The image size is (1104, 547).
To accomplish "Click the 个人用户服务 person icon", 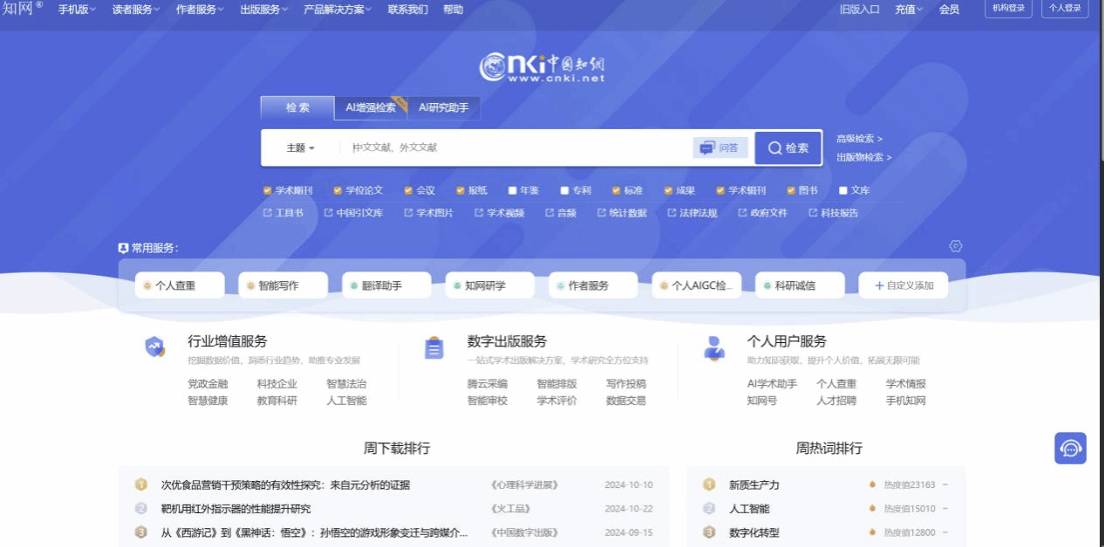I will point(714,348).
